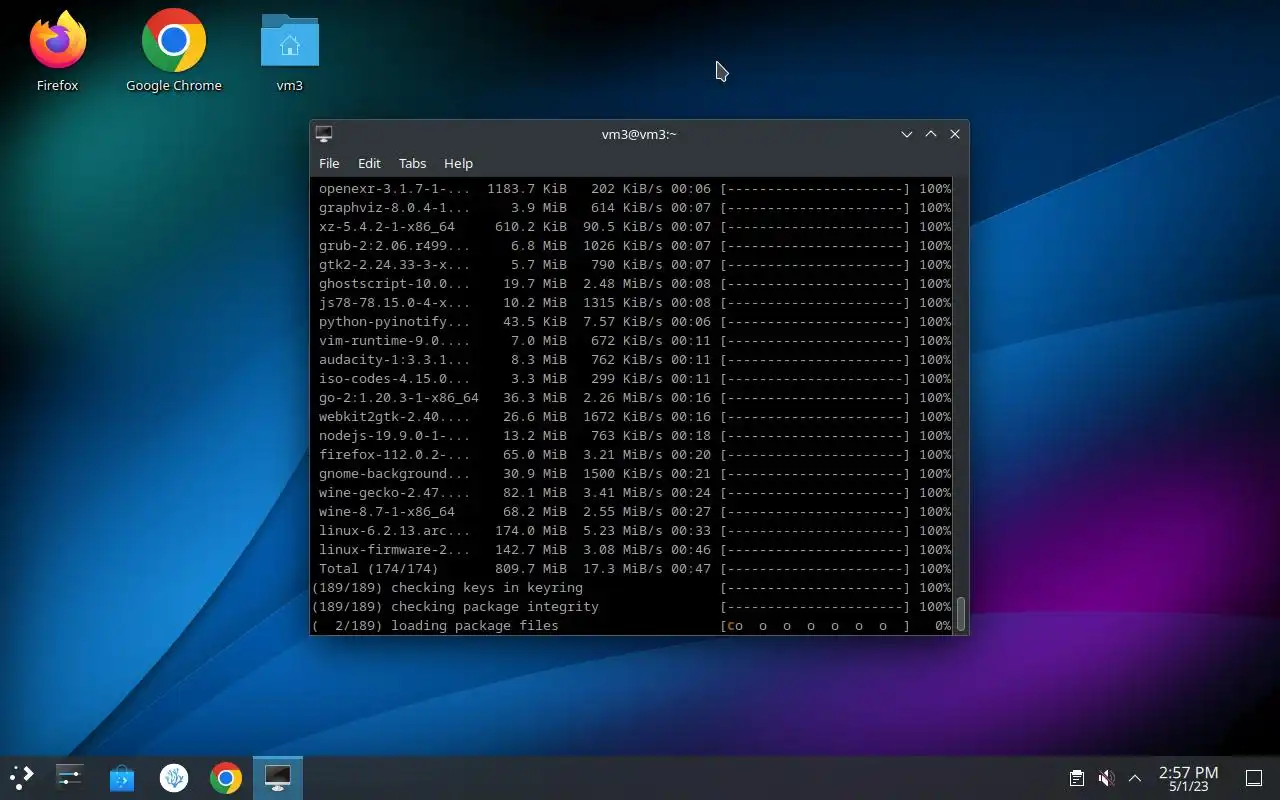1280x800 pixels.
Task: Click the 'go-2:1.20.3-1-x86_64' line
Action: click(634, 398)
